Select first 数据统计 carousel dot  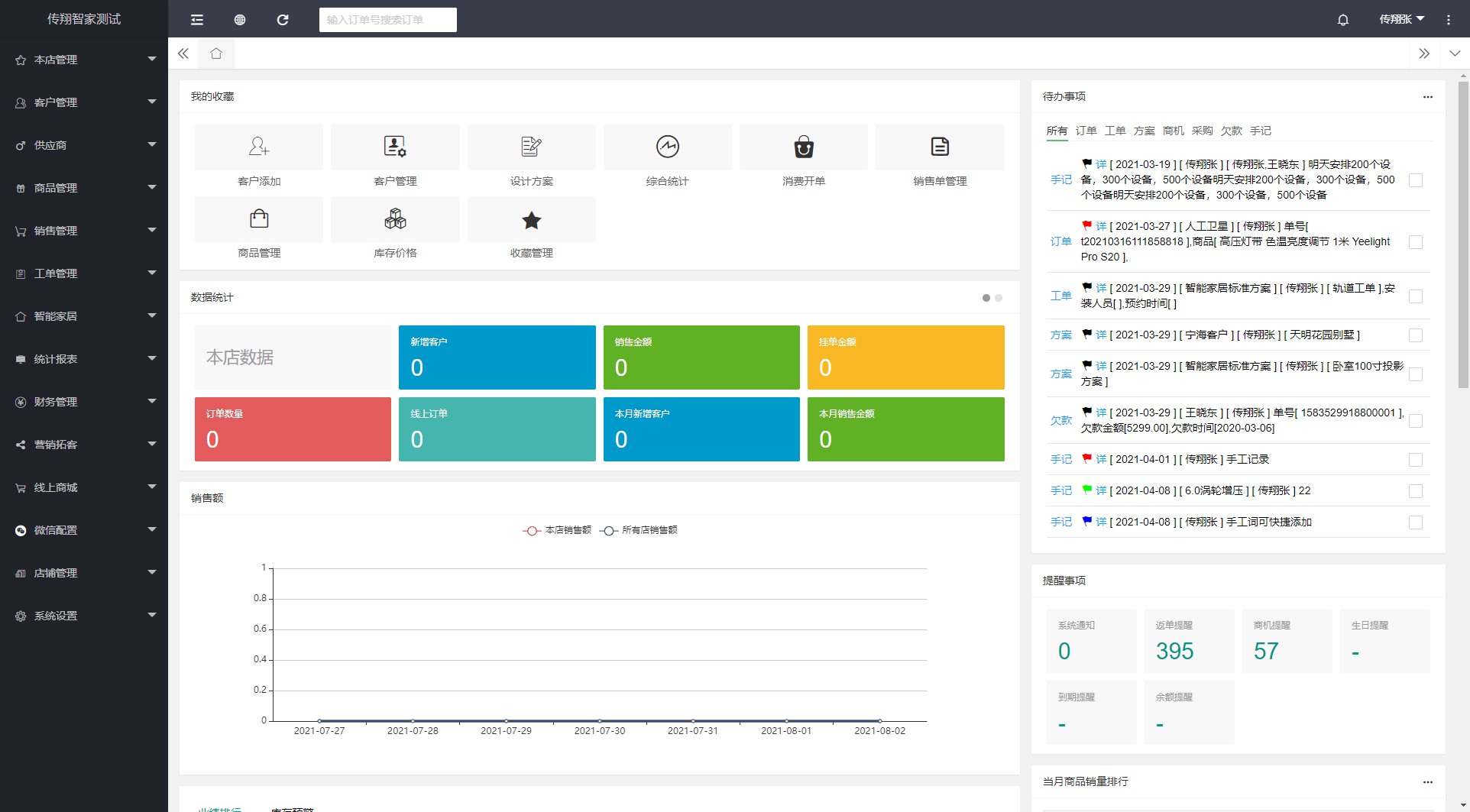coord(986,298)
